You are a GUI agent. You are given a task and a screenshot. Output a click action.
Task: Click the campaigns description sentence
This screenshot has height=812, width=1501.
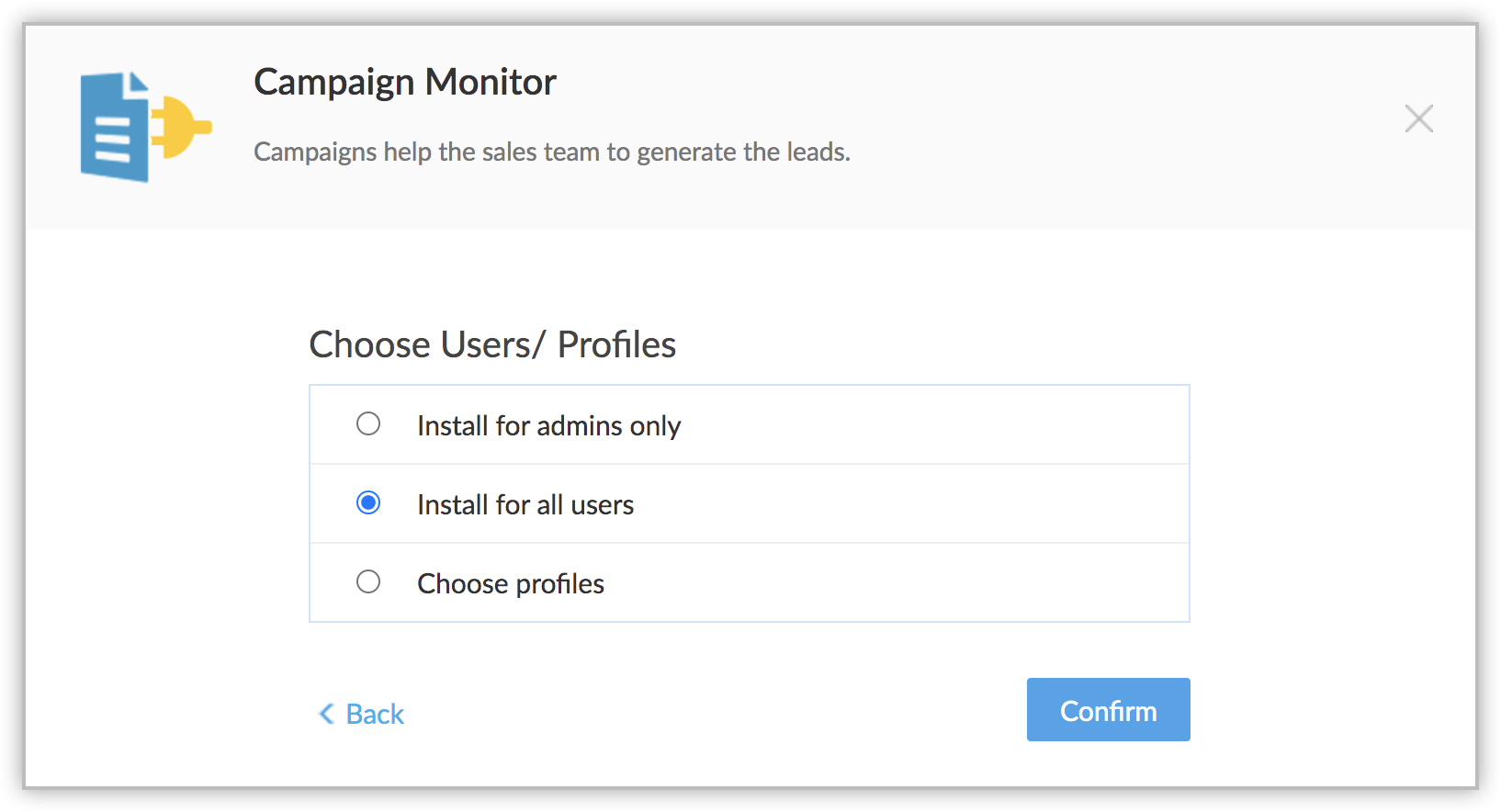pyautogui.click(x=551, y=152)
